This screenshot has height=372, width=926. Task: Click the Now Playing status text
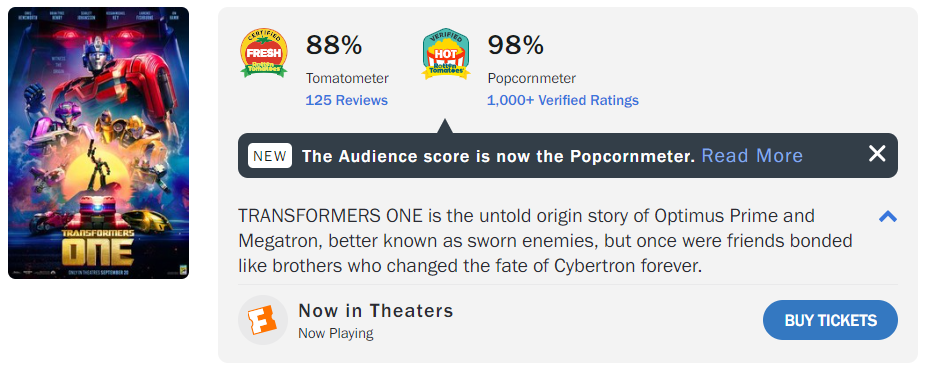pyautogui.click(x=335, y=334)
